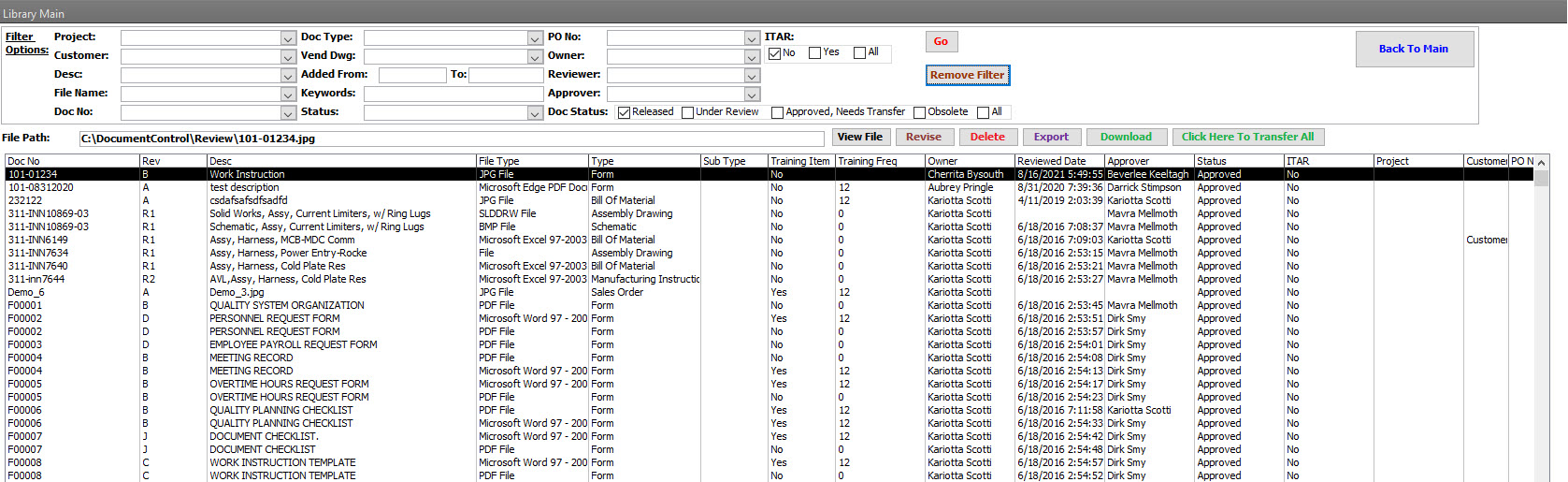Click the grid scrollbar up arrow
Viewport: 1568px width, 482px height.
[x=1541, y=163]
